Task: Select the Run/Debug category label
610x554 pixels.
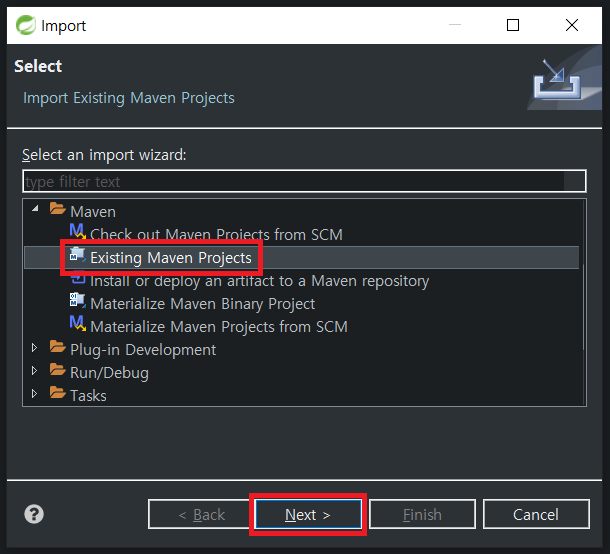Action: (x=109, y=372)
